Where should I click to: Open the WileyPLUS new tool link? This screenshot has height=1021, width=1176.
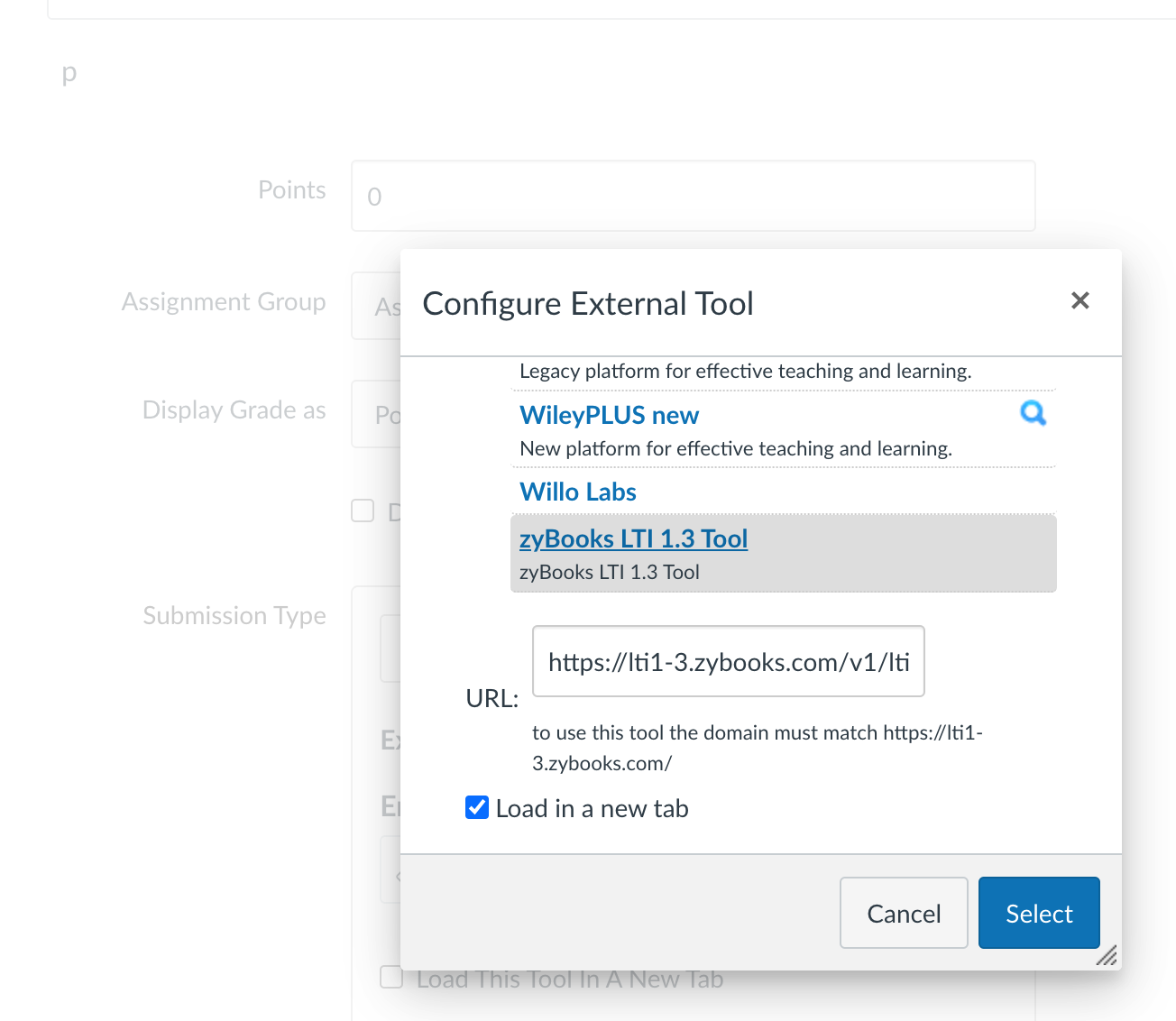pos(609,415)
